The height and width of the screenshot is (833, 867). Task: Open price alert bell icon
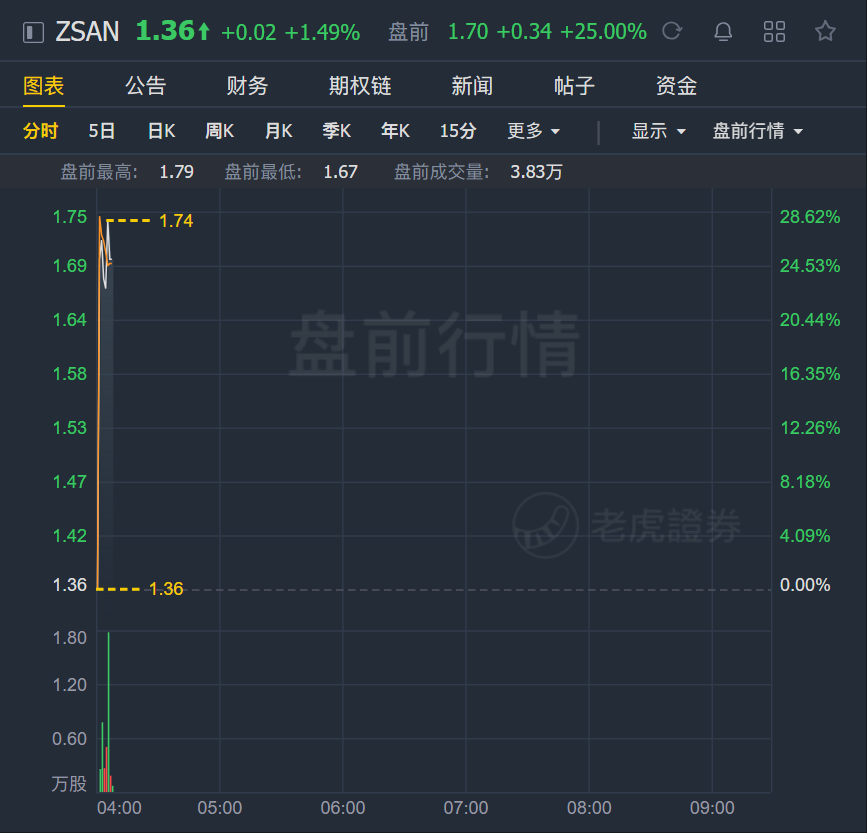(723, 32)
